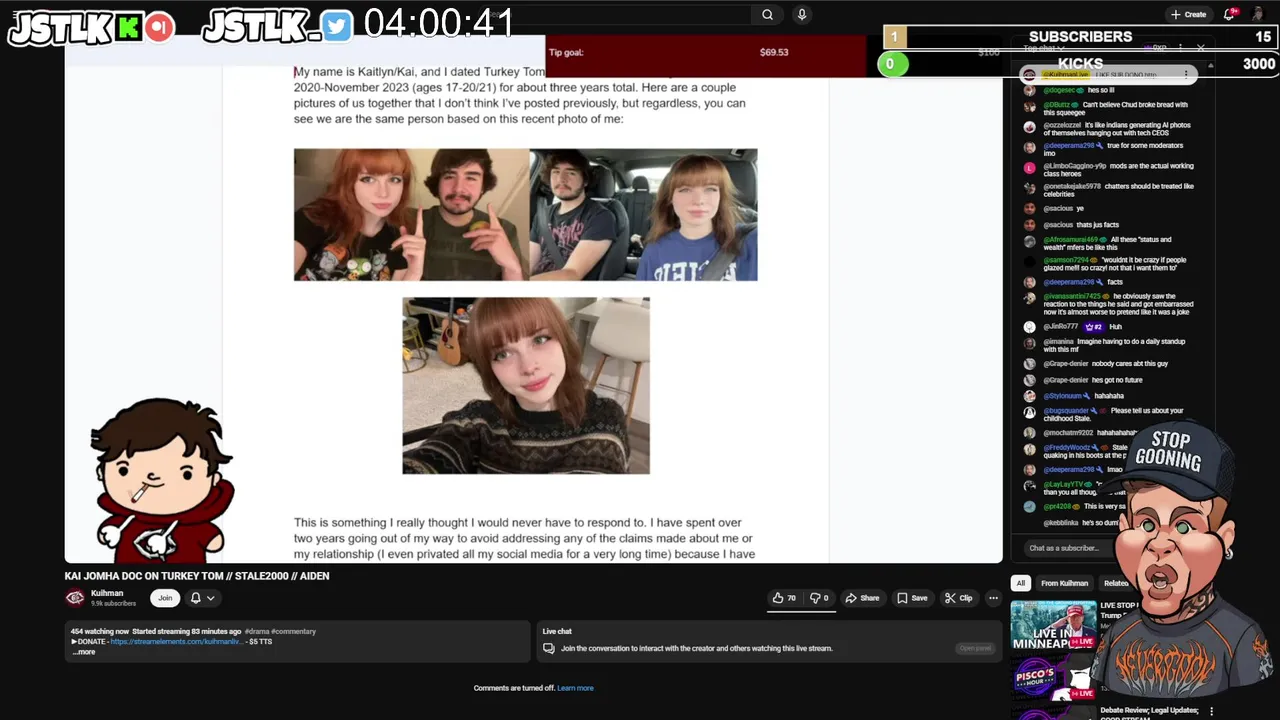Click the #commentary hashtag
The width and height of the screenshot is (1280, 720).
[293, 632]
